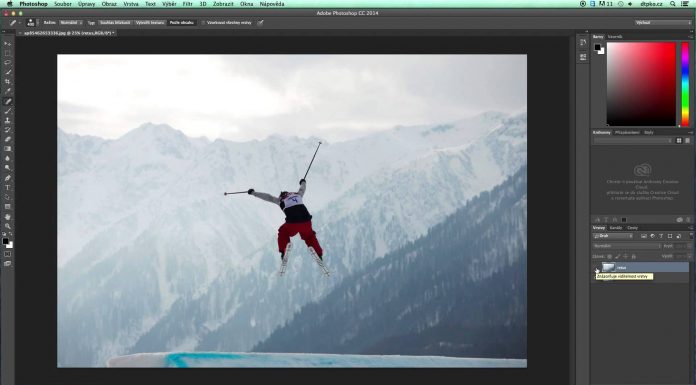This screenshot has height=385, width=696.
Task: Select the Lasso tool
Action: tap(8, 63)
